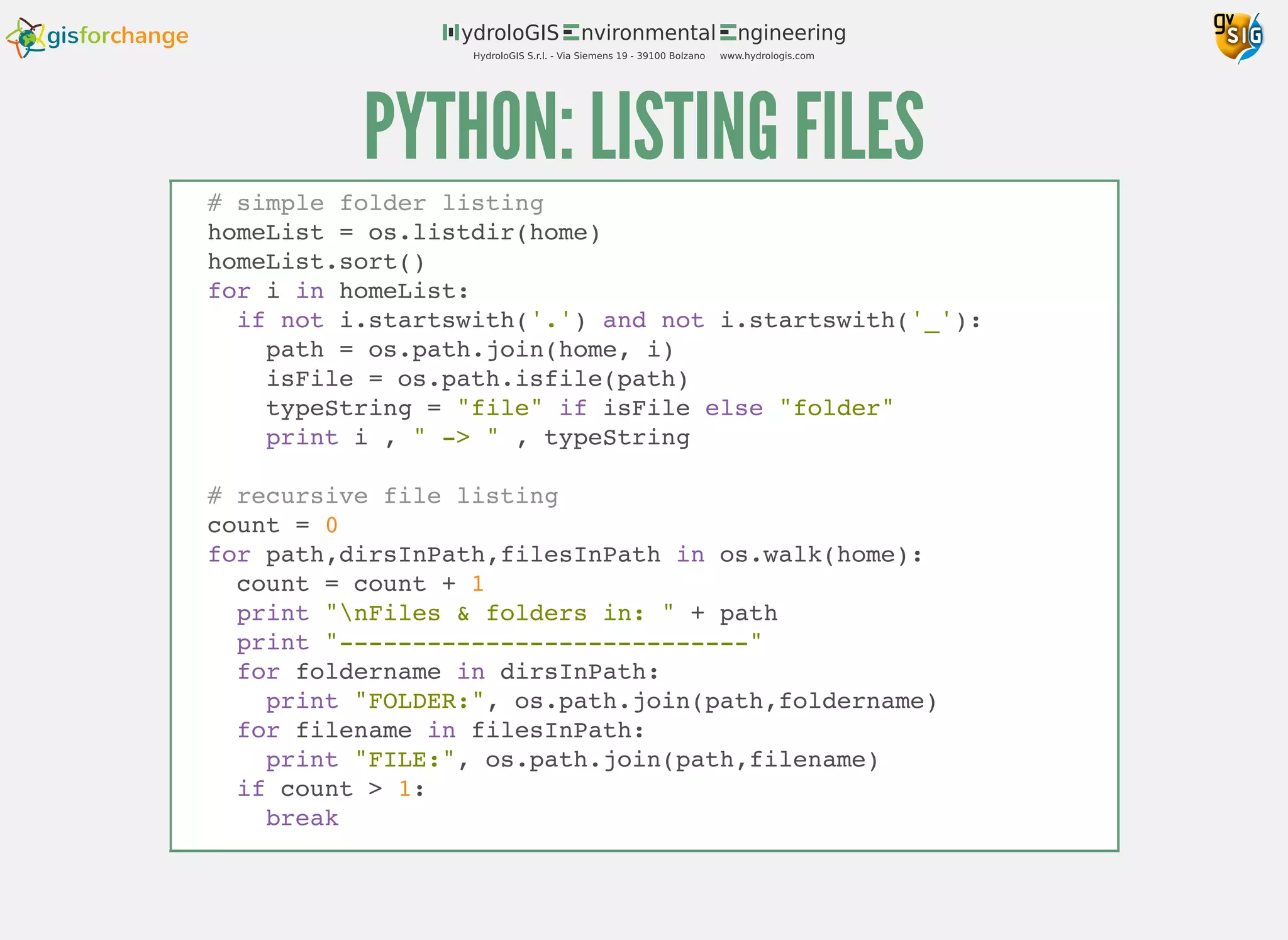
Task: Click the os.listdir(home) code line
Action: pyautogui.click(x=404, y=233)
